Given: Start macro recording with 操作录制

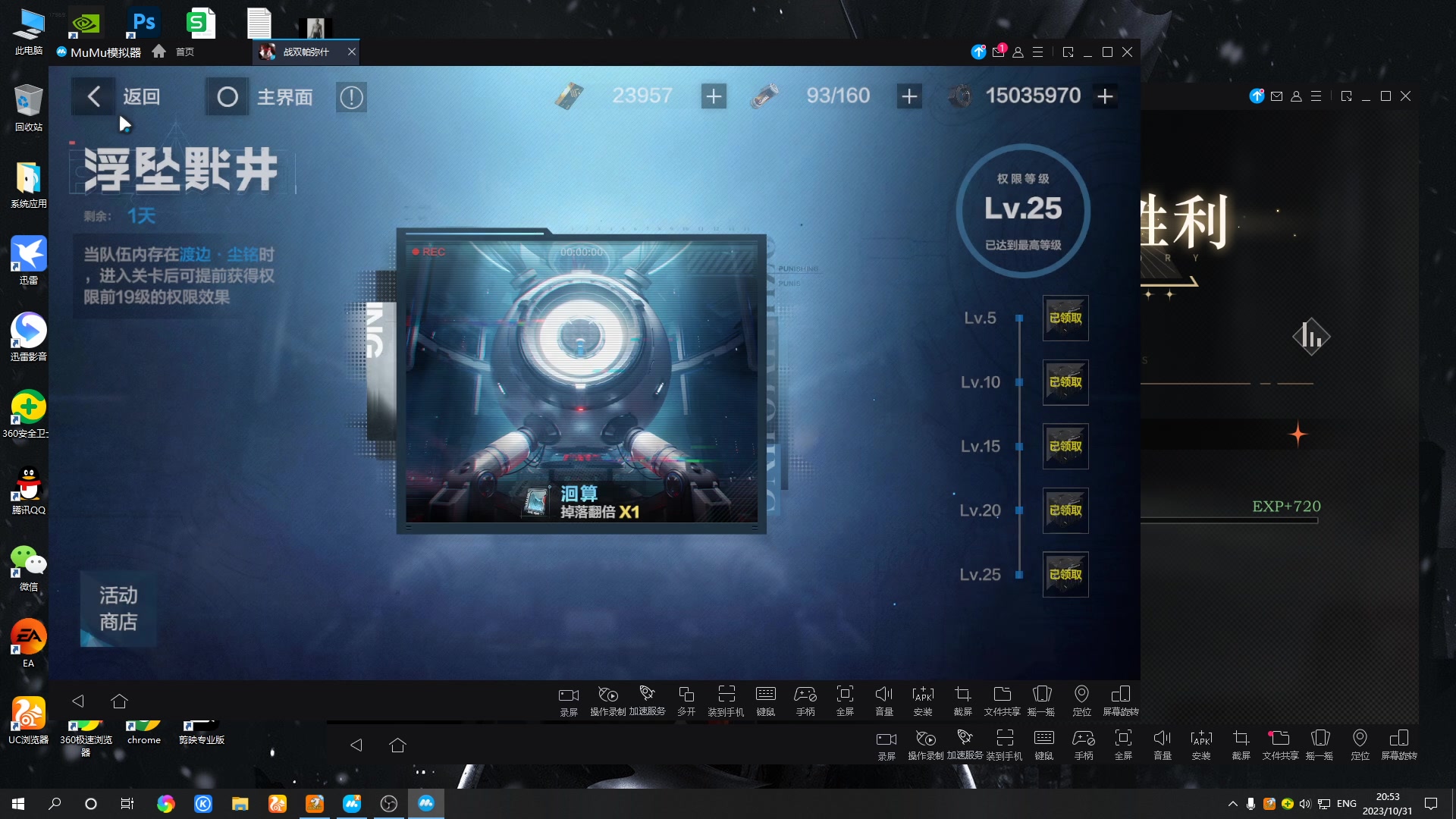Looking at the screenshot, I should coord(608,699).
